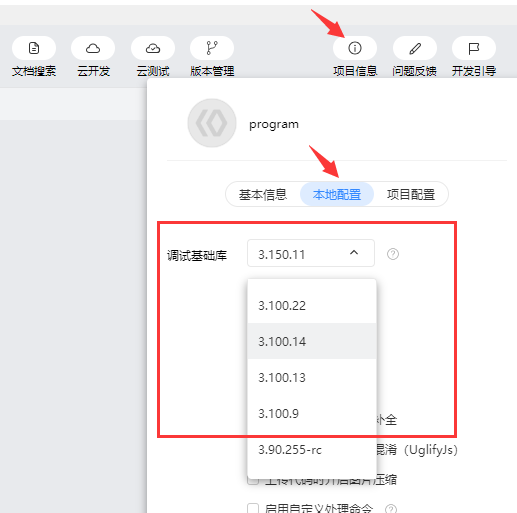Click the program project avatar logo
This screenshot has height=513, width=517.
[x=212, y=123]
